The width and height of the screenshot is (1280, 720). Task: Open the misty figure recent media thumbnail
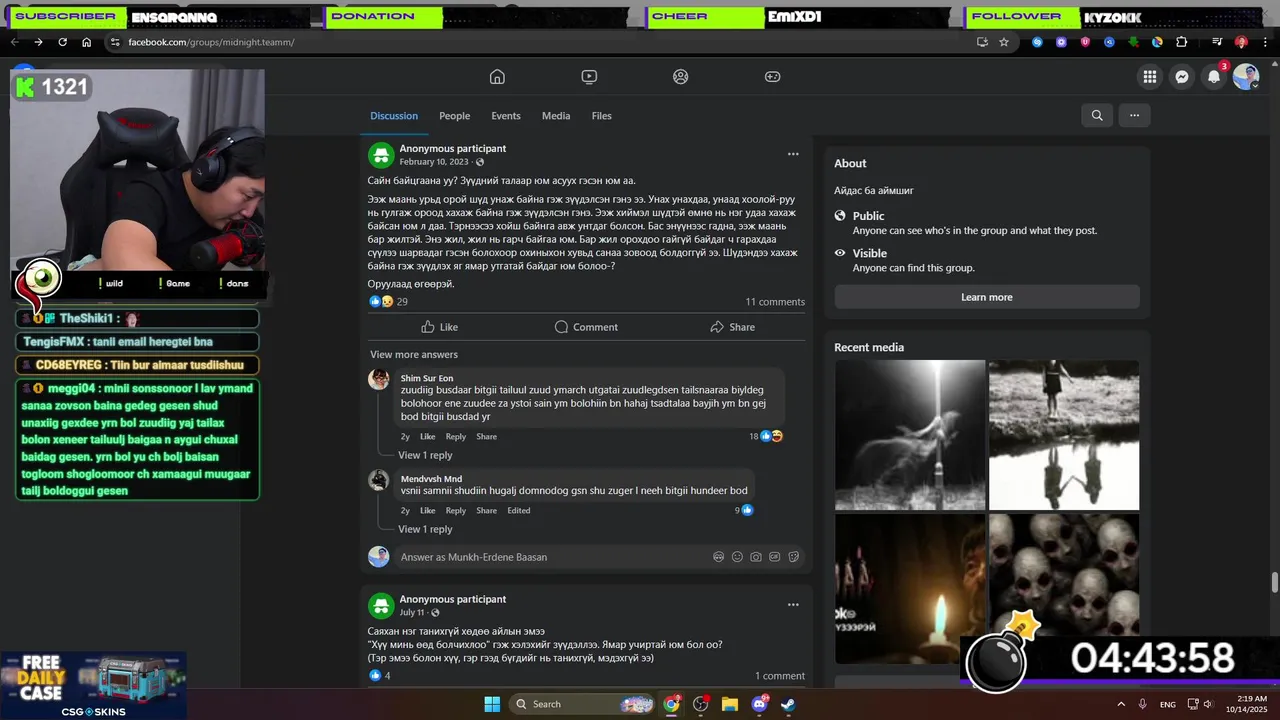[x=910, y=435]
